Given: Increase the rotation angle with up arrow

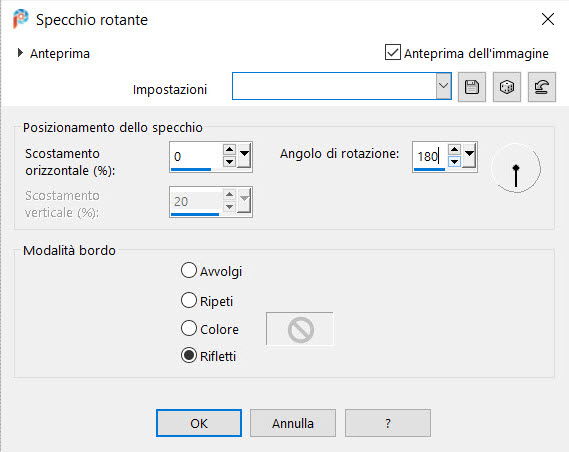Looking at the screenshot, I should click(454, 149).
